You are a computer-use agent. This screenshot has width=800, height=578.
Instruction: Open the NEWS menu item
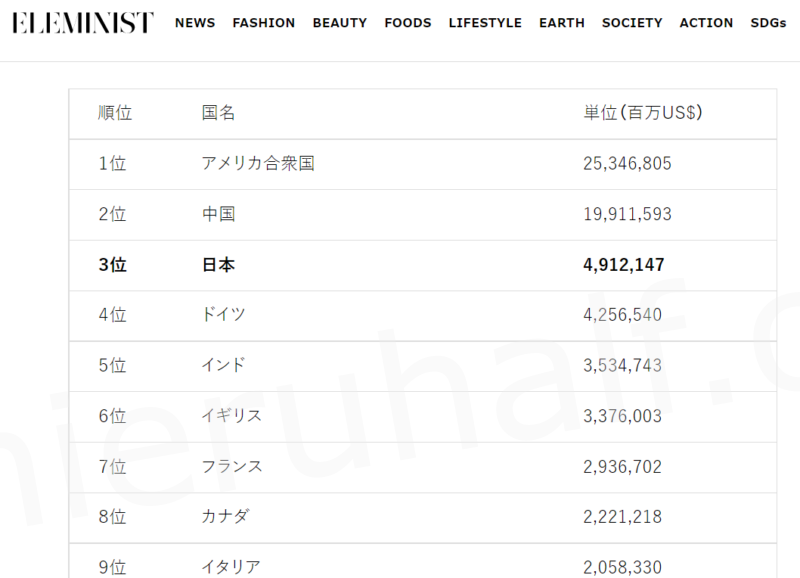tap(195, 23)
